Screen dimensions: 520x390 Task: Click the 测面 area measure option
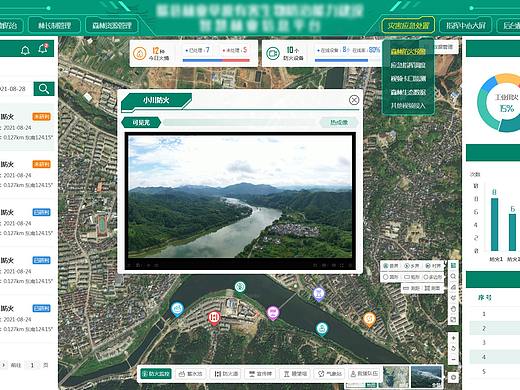pyautogui.click(x=433, y=288)
